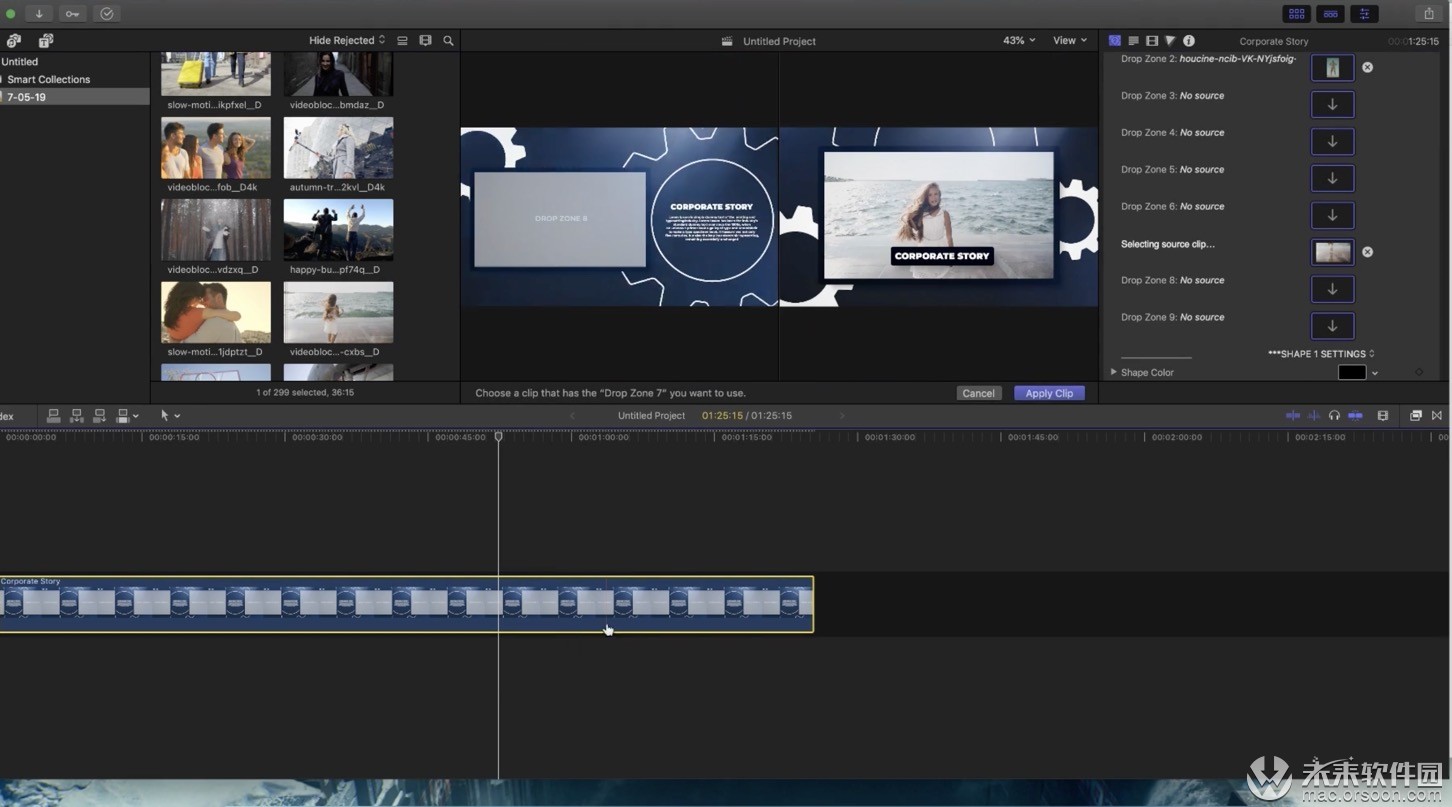Click the Drop Zone 3 source well
Image resolution: width=1452 pixels, height=807 pixels.
[1332, 104]
